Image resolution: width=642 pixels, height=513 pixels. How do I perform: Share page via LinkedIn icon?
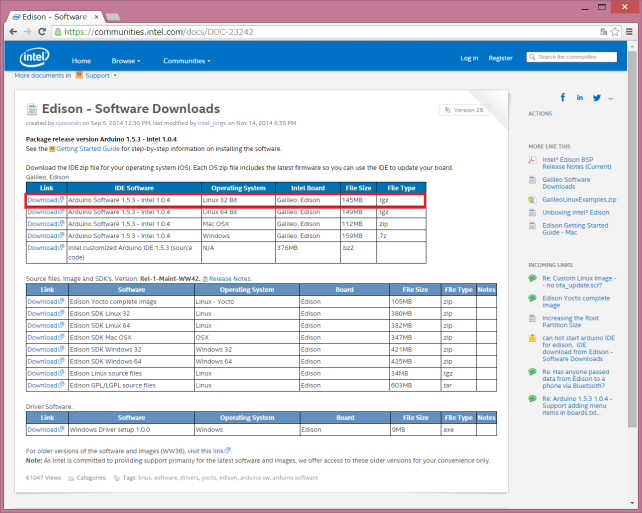(580, 98)
